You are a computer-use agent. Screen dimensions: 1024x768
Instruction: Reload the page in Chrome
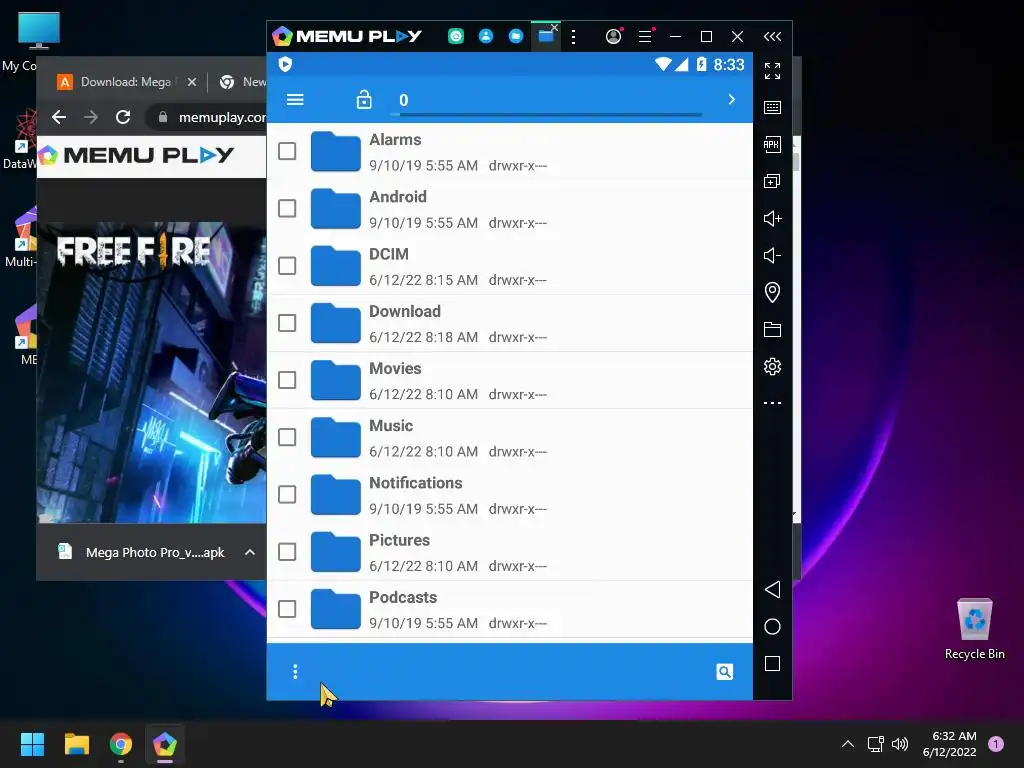[123, 117]
